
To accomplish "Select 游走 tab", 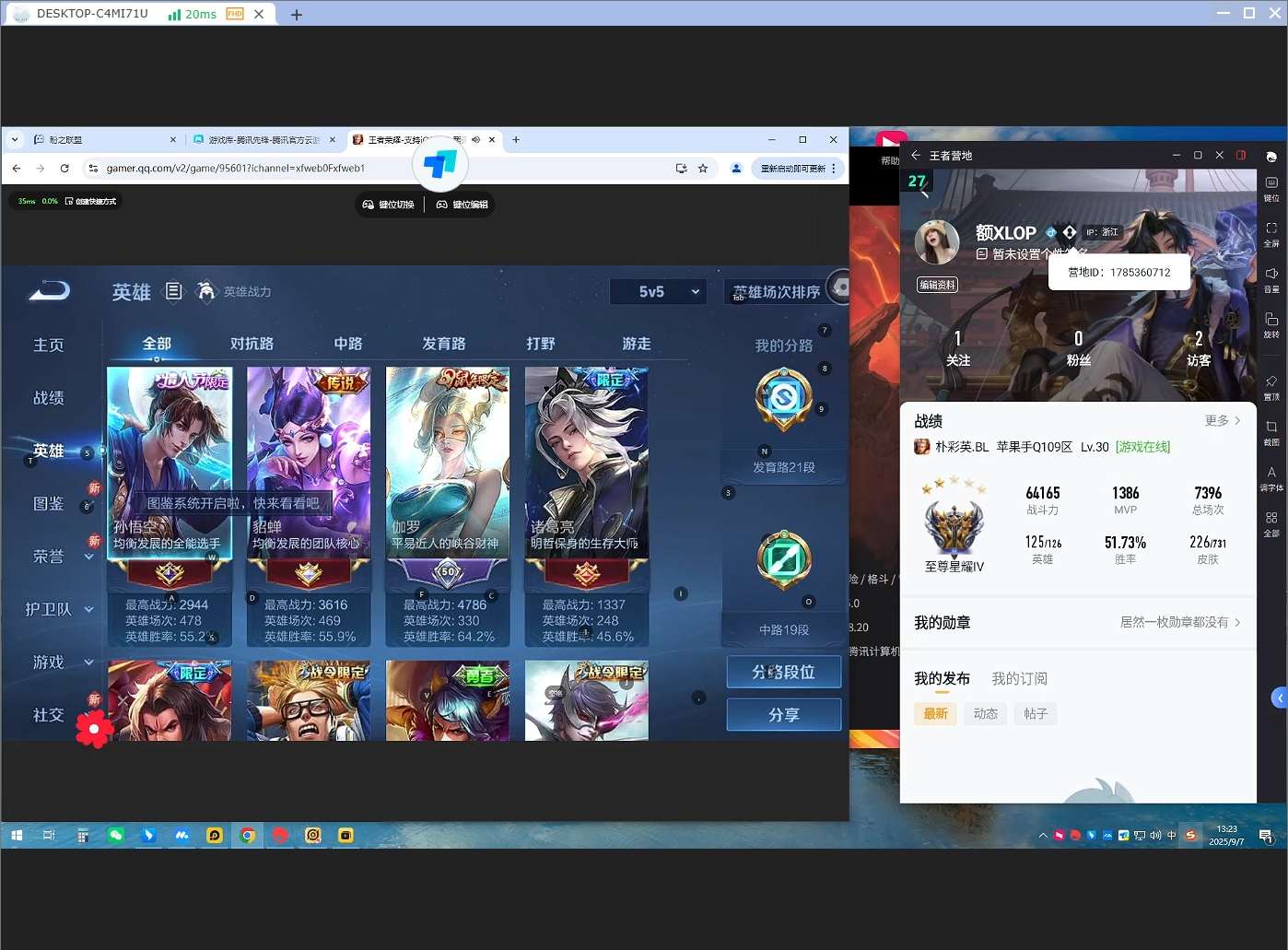I will click(637, 343).
